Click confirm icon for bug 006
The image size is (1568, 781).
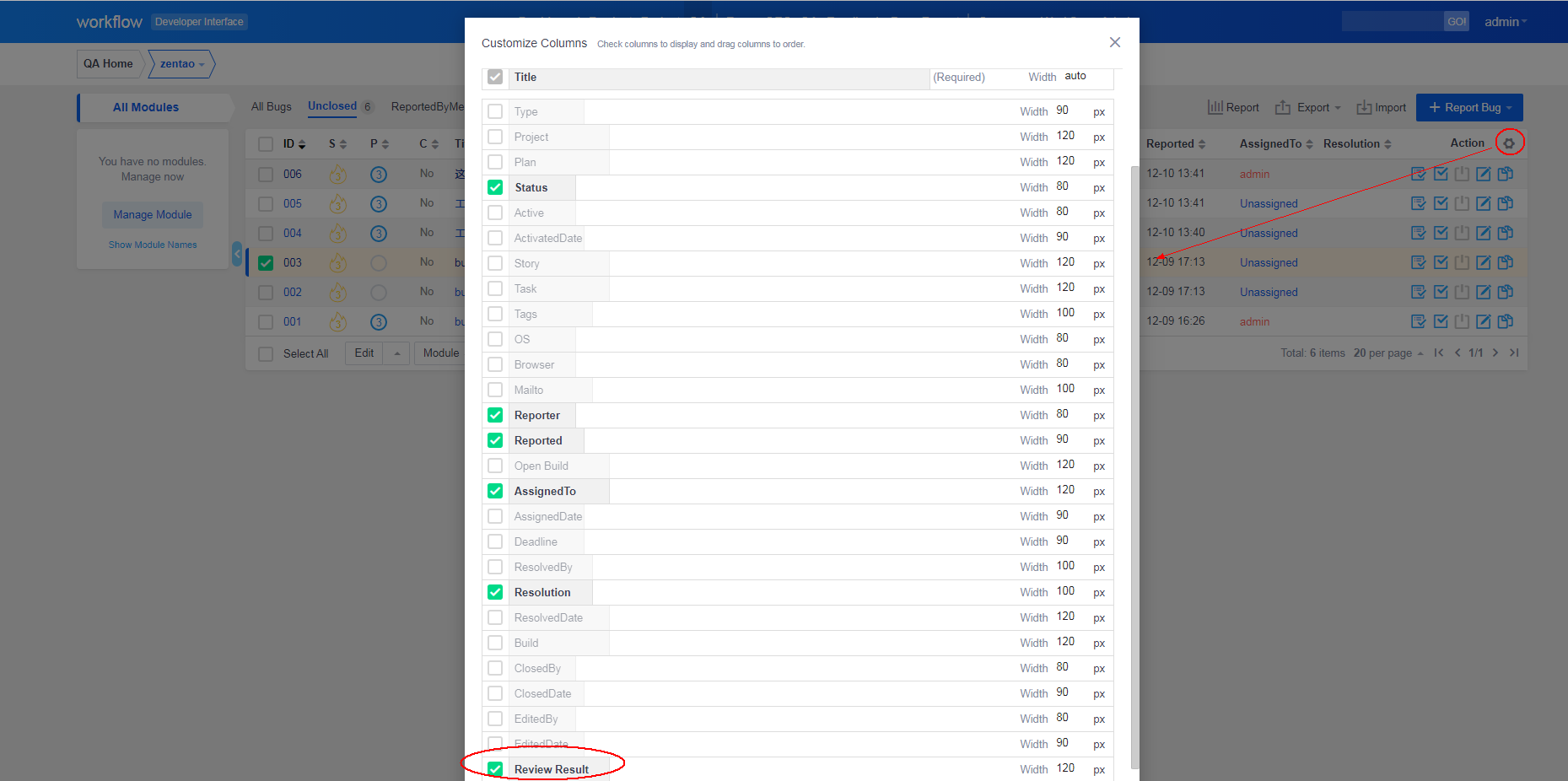(1419, 174)
